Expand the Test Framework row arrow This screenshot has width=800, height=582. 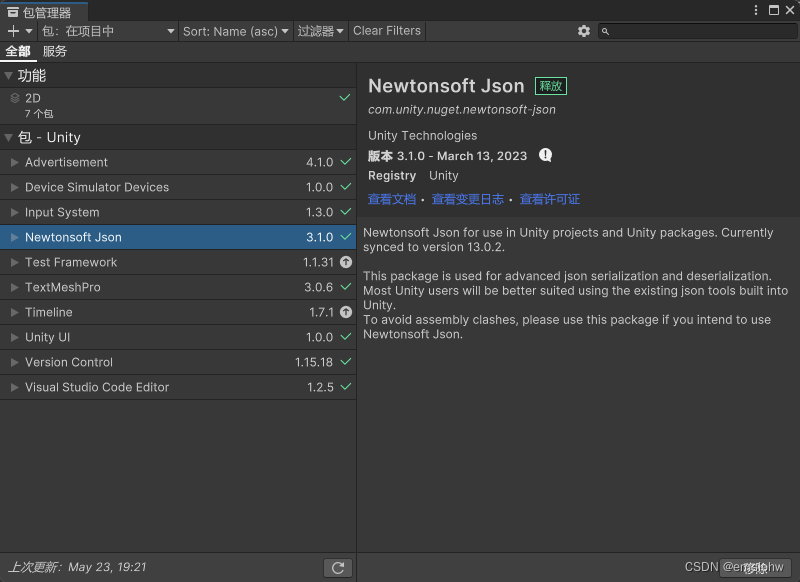(x=14, y=262)
